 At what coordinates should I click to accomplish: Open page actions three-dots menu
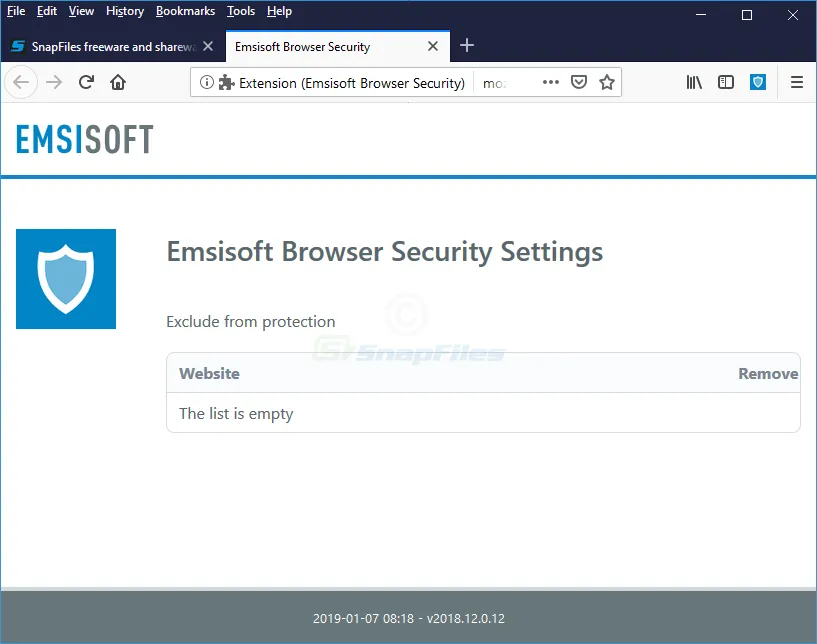point(551,82)
